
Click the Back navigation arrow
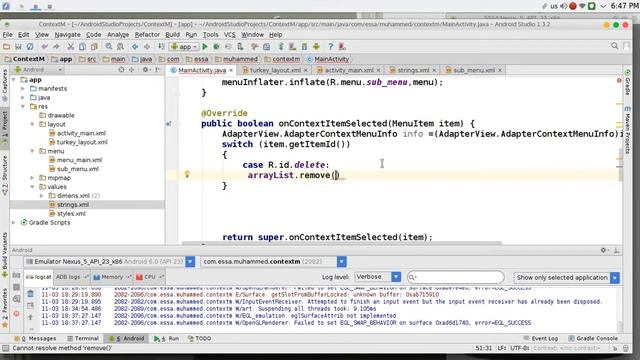point(135,47)
